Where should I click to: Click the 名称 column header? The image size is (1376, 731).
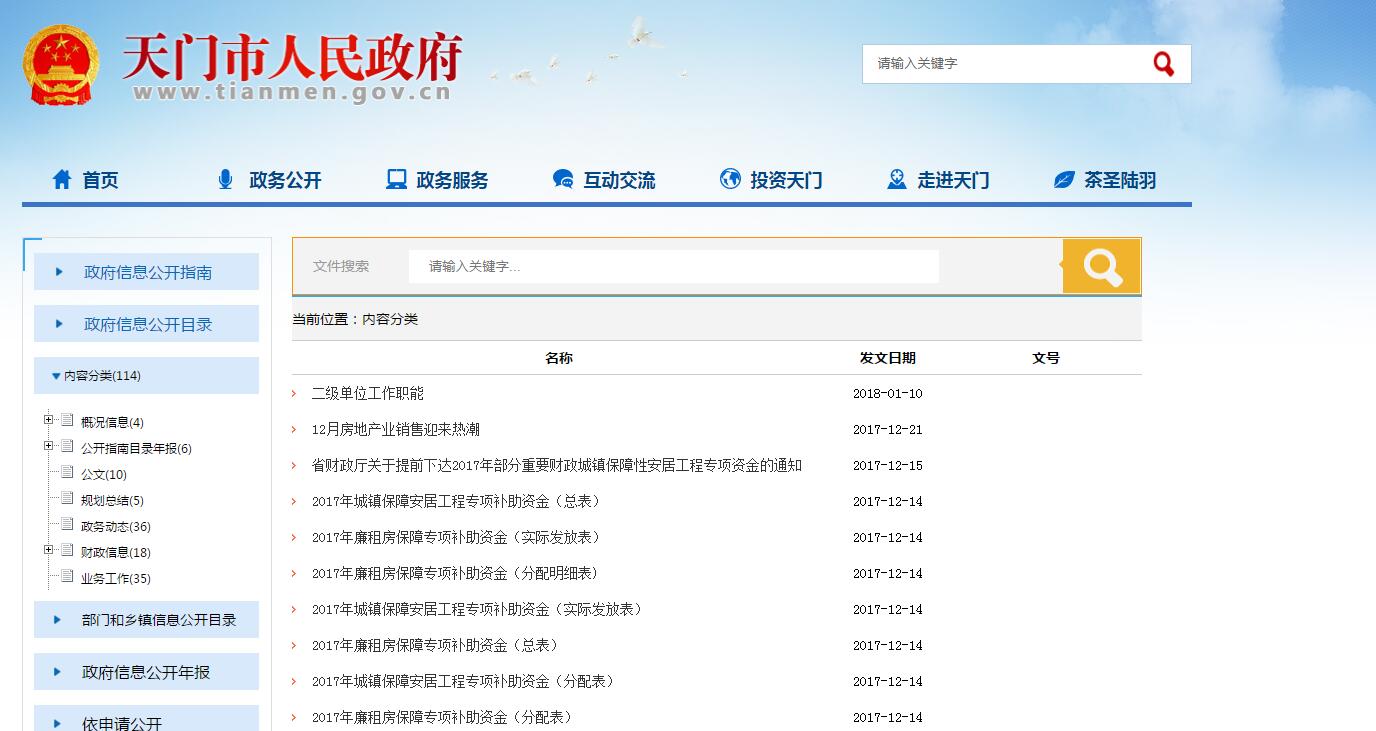[559, 358]
